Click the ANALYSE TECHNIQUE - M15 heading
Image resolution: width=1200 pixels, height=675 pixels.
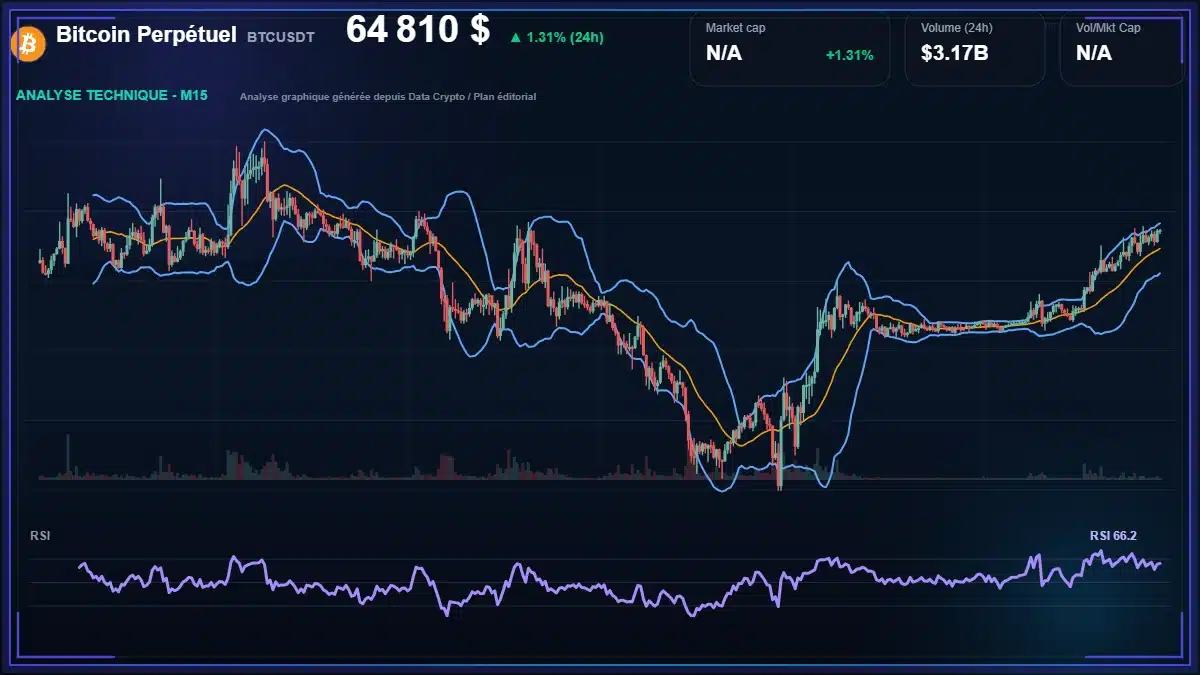click(x=112, y=96)
